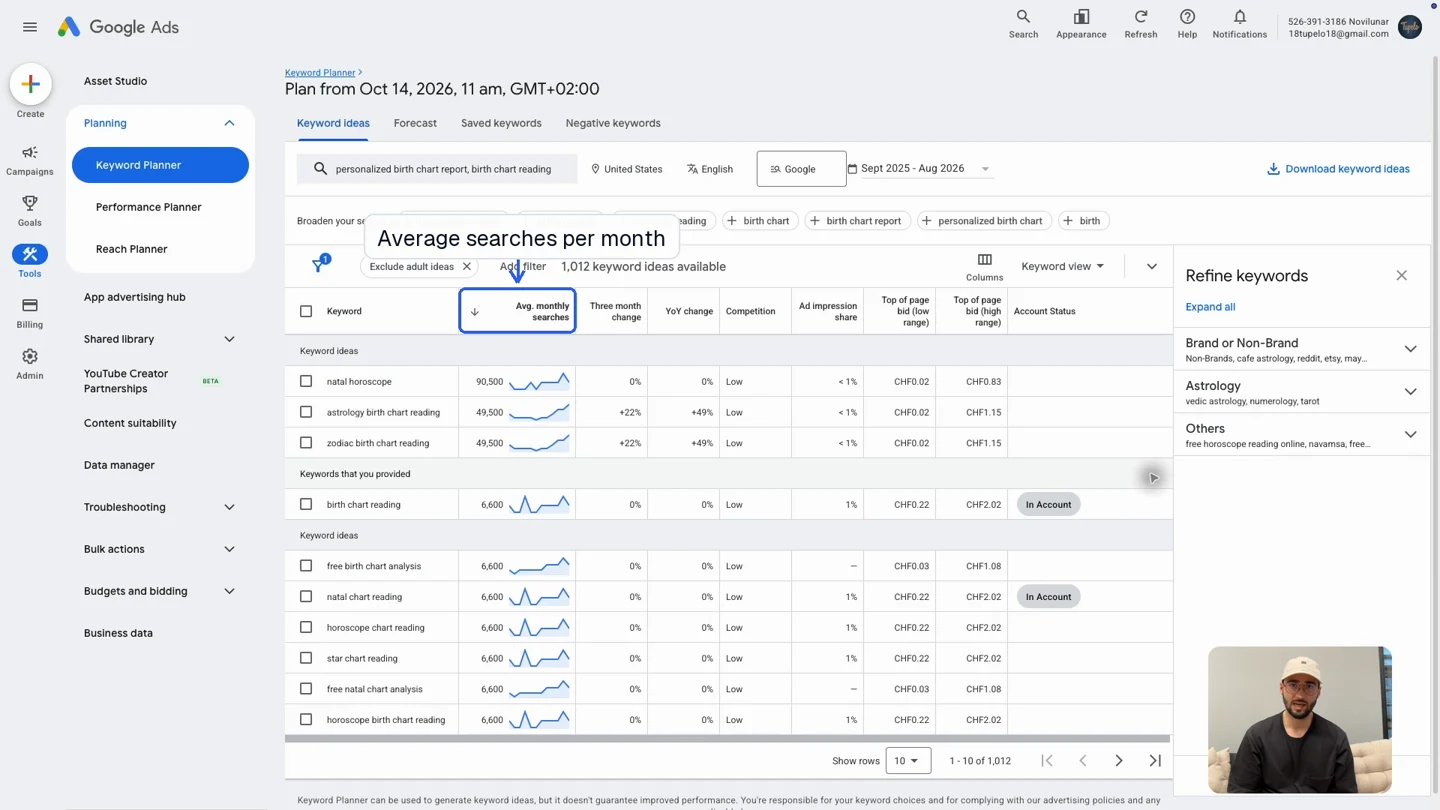Select free birth chart analysis checkbox
The width and height of the screenshot is (1440, 810).
[306, 566]
